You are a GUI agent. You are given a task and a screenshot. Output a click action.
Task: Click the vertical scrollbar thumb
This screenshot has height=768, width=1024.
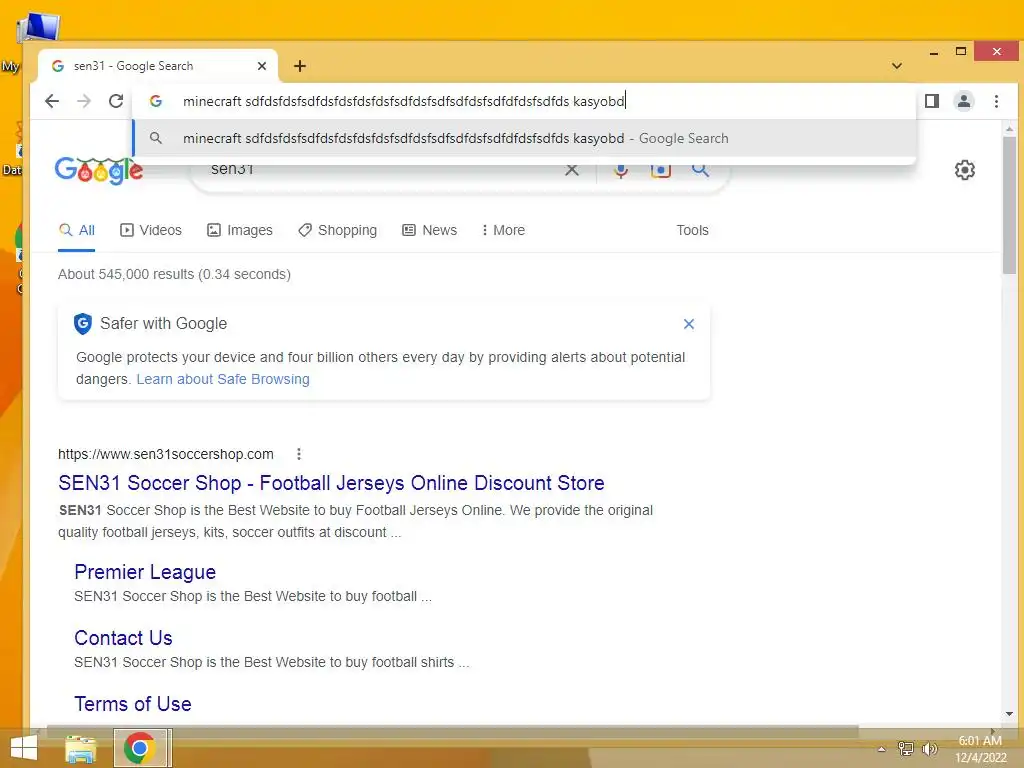pos(1010,205)
